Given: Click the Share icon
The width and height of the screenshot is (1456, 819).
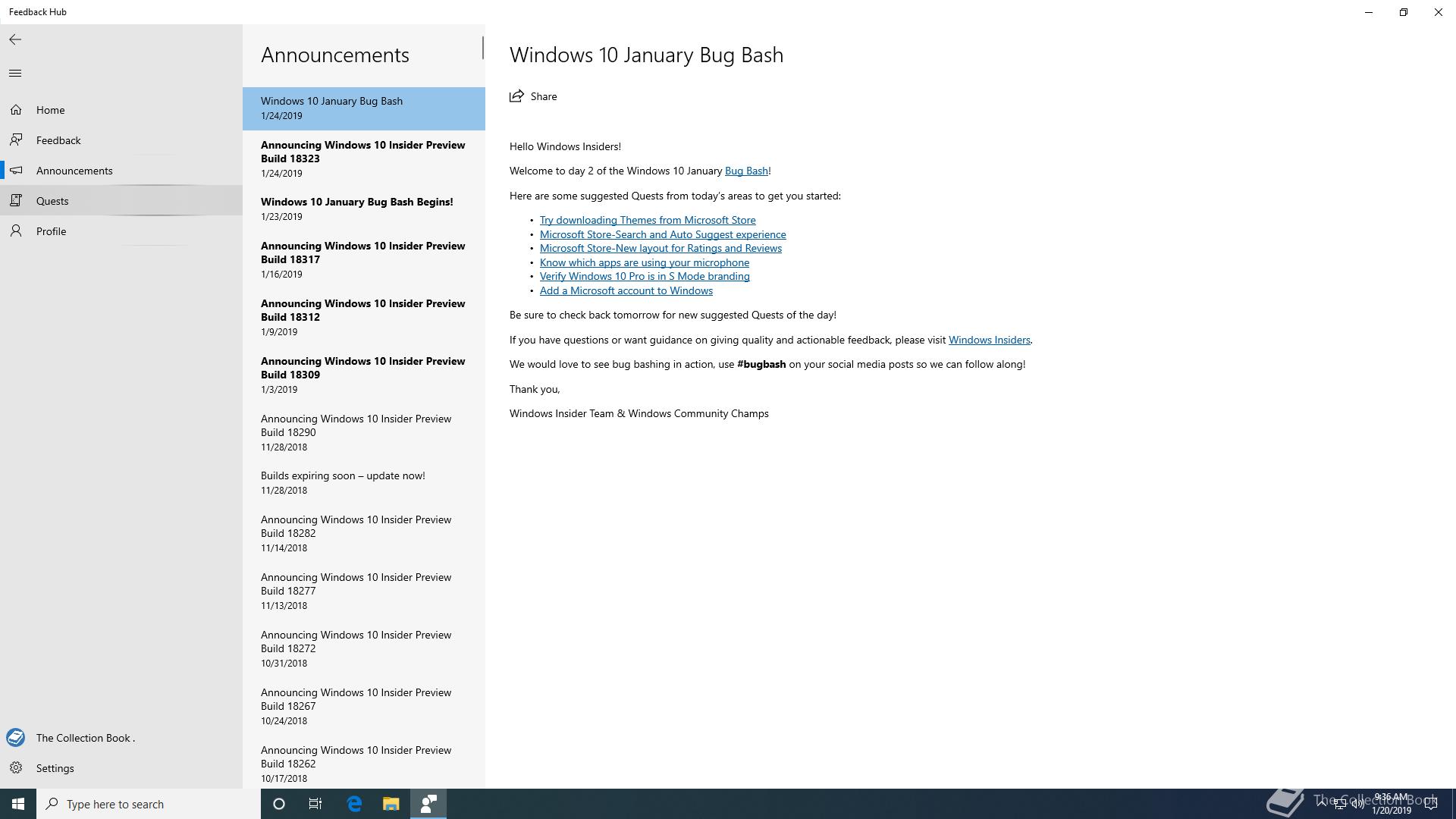Looking at the screenshot, I should 517,96.
